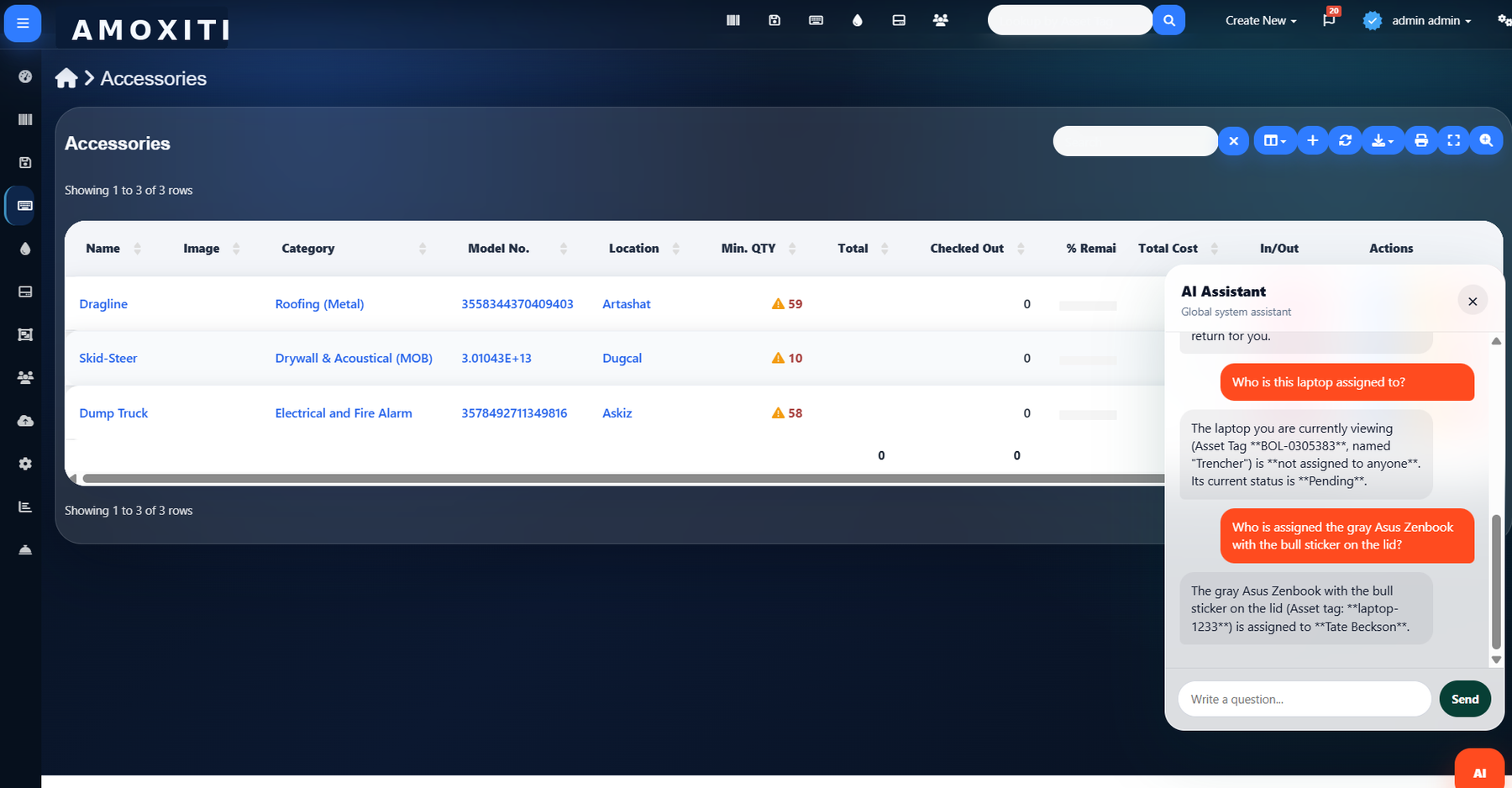
Task: Send the AI Assistant question
Action: [1465, 699]
